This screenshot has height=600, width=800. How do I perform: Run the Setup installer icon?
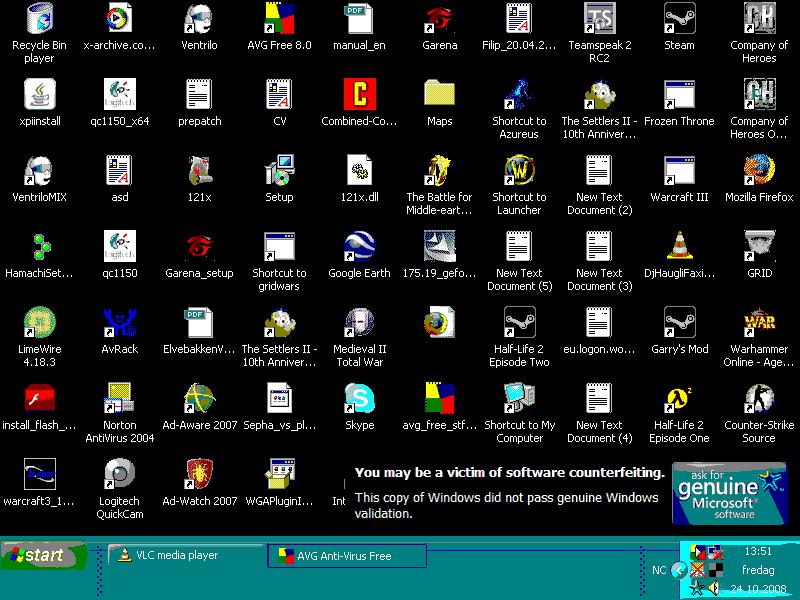pos(279,170)
